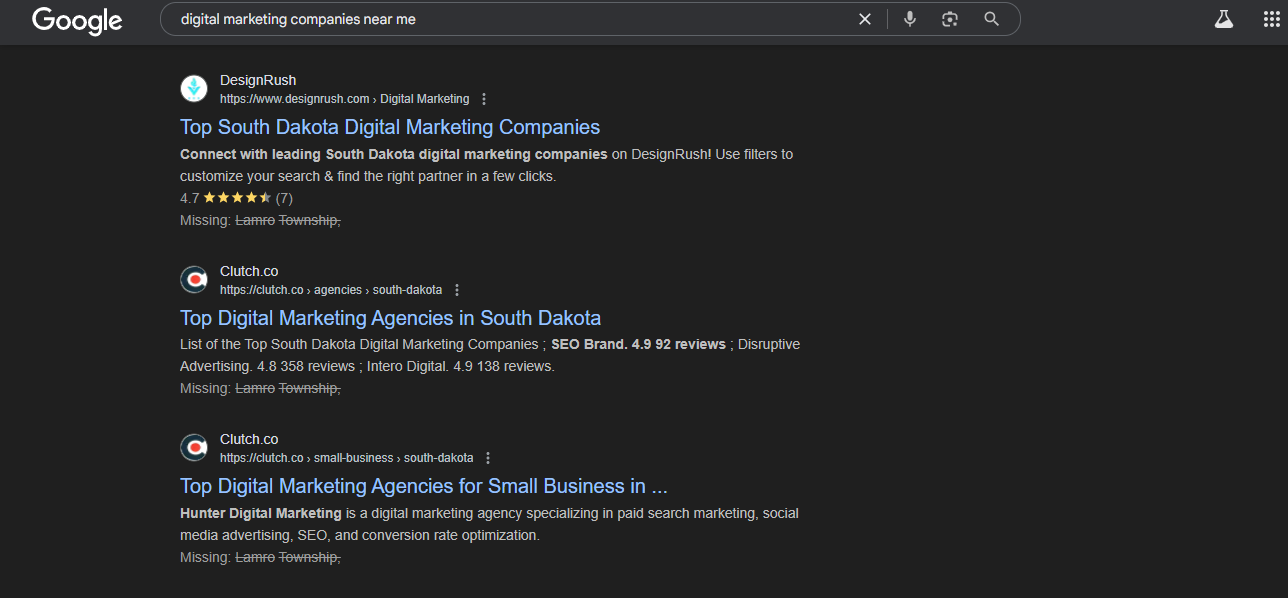Click the DesignRush site name
The width and height of the screenshot is (1288, 598).
[258, 80]
